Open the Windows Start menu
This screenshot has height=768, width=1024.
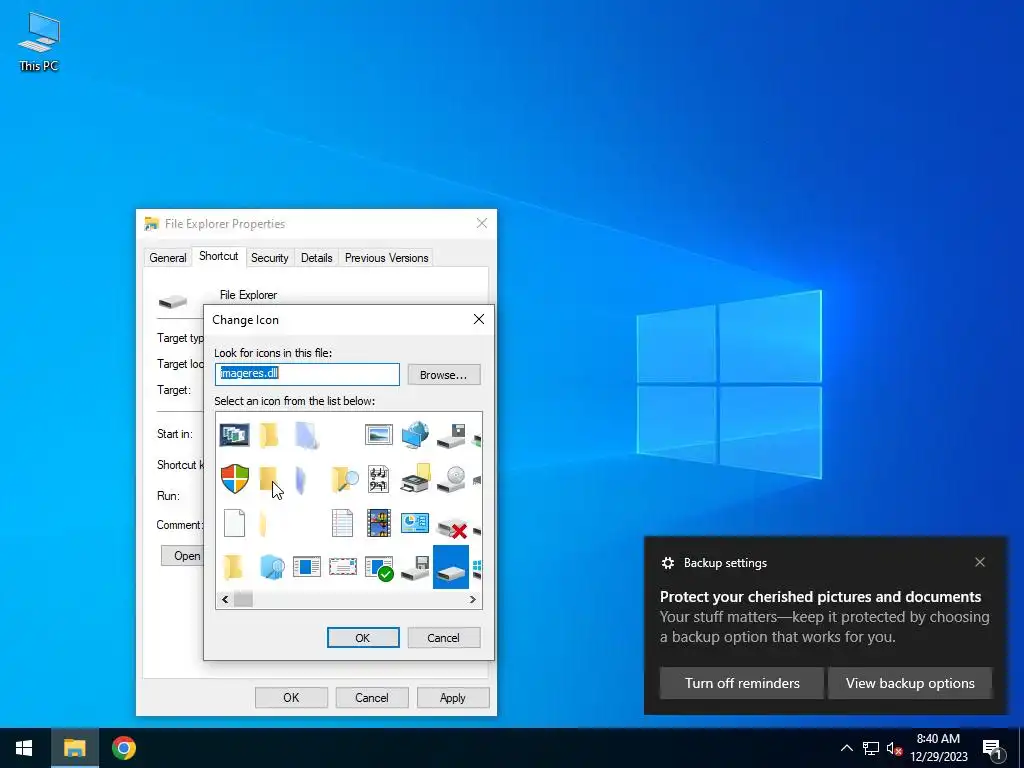point(25,748)
